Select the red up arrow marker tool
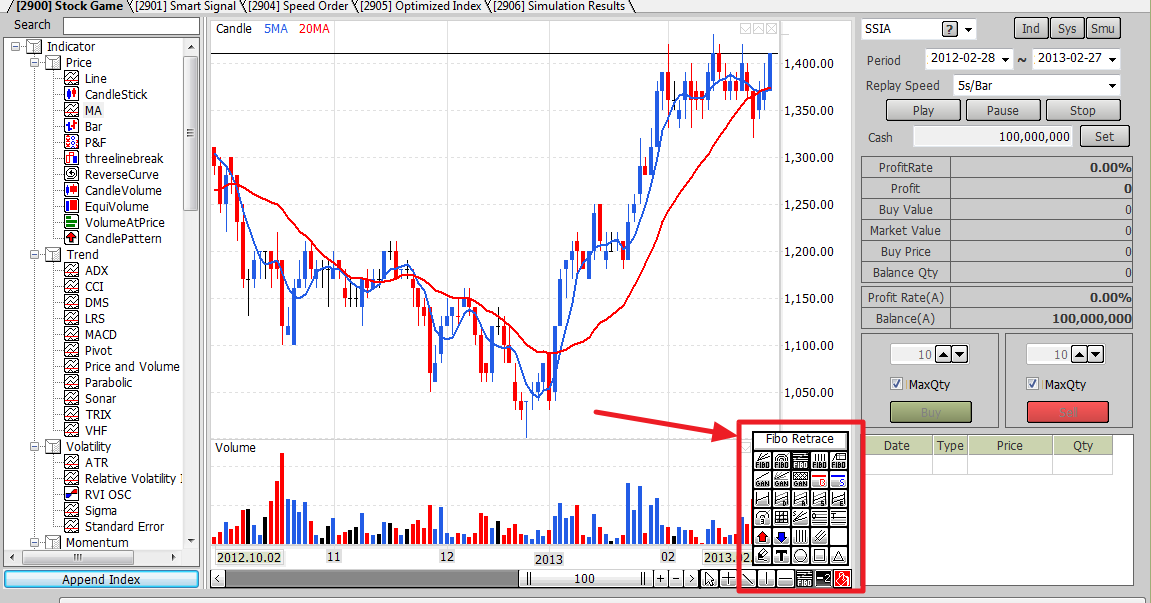1151x603 pixels. click(763, 536)
